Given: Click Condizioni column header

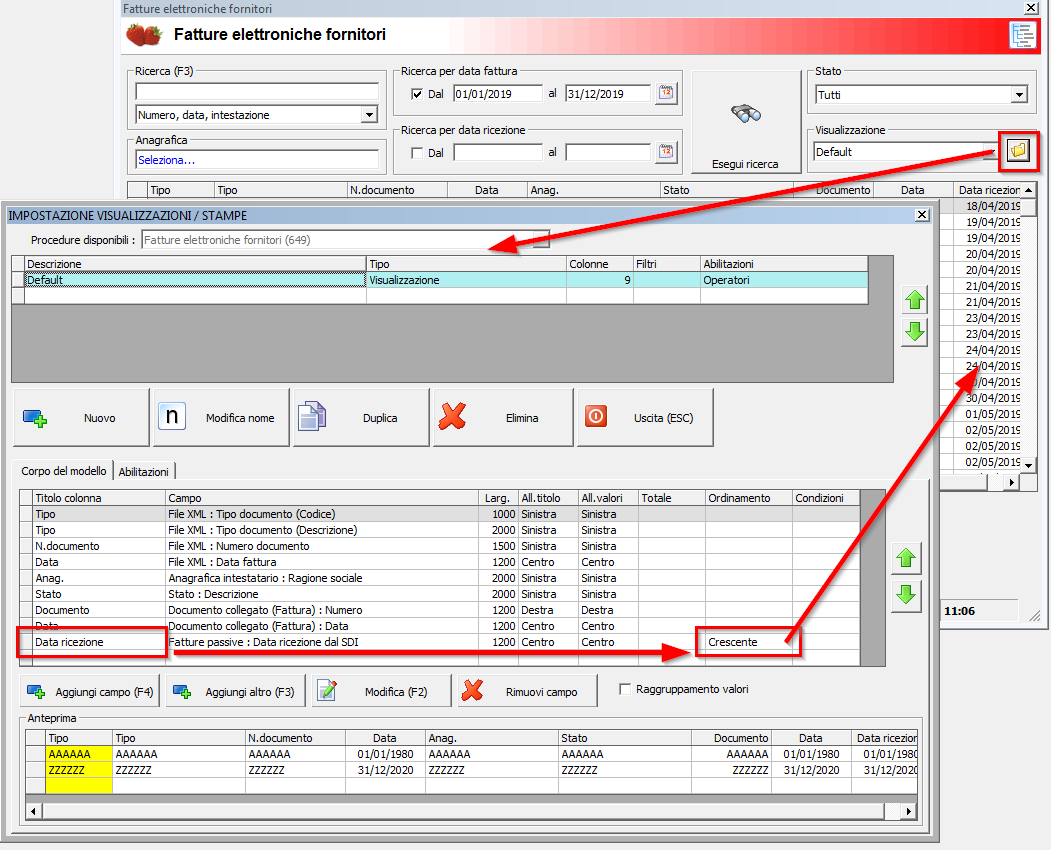Looking at the screenshot, I should [826, 498].
